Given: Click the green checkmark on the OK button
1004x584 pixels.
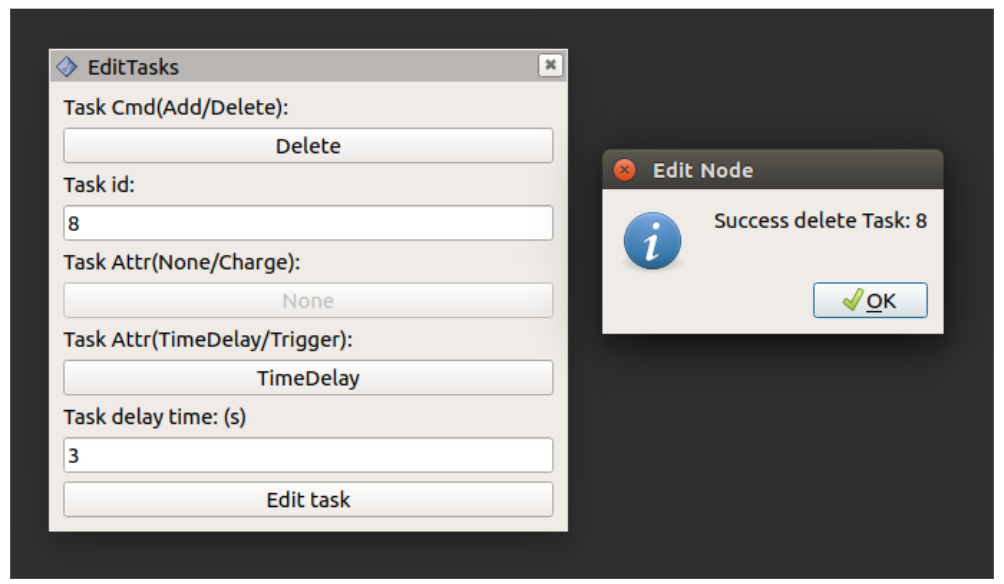Looking at the screenshot, I should point(853,300).
